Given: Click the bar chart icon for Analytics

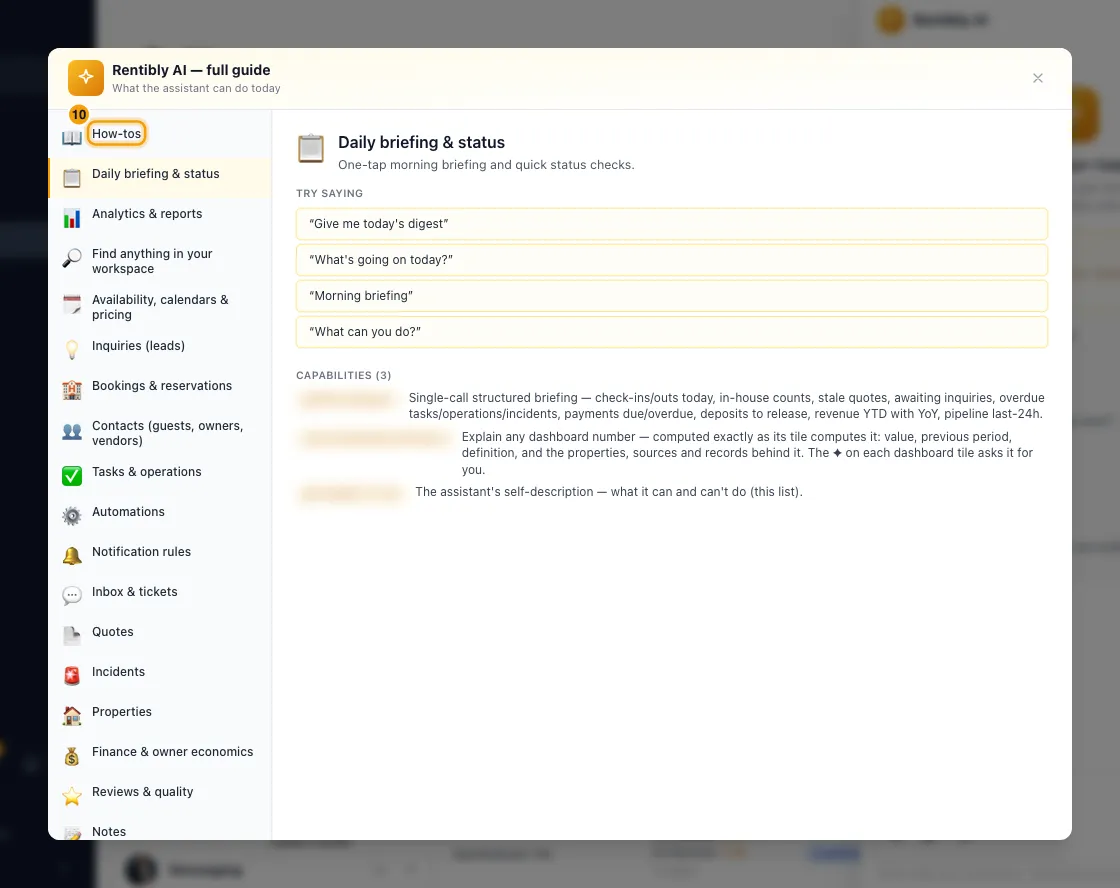Looking at the screenshot, I should coord(71,218).
